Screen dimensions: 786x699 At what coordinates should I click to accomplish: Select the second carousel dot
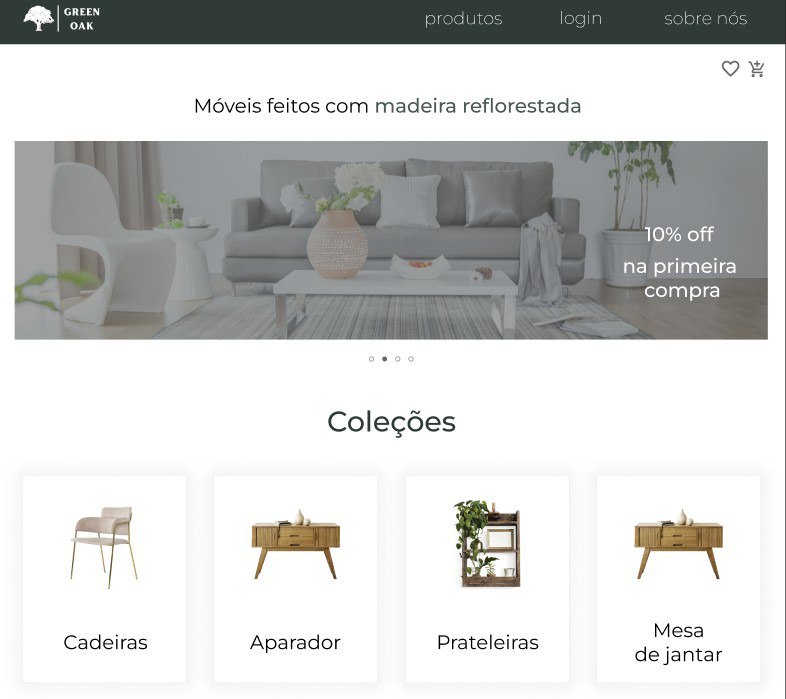[384, 359]
